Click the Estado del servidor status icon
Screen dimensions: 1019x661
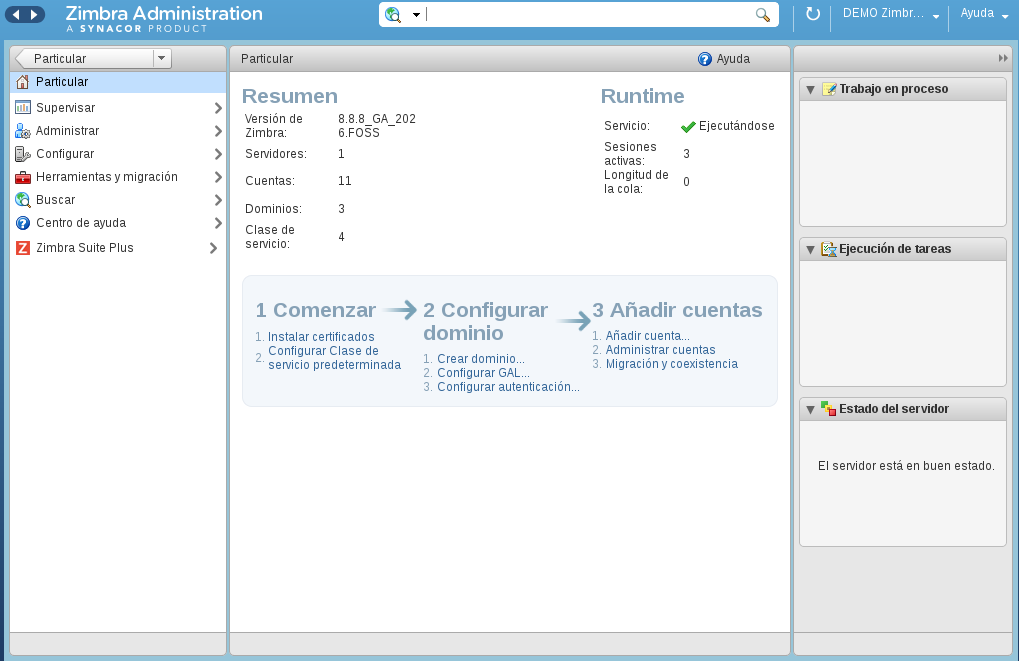point(829,409)
